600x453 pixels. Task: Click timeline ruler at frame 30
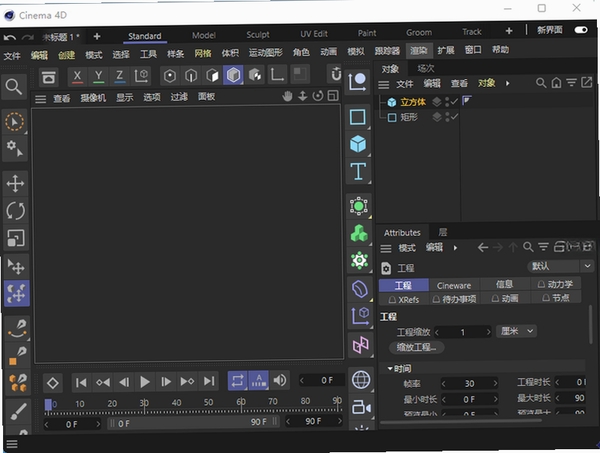pos(144,406)
